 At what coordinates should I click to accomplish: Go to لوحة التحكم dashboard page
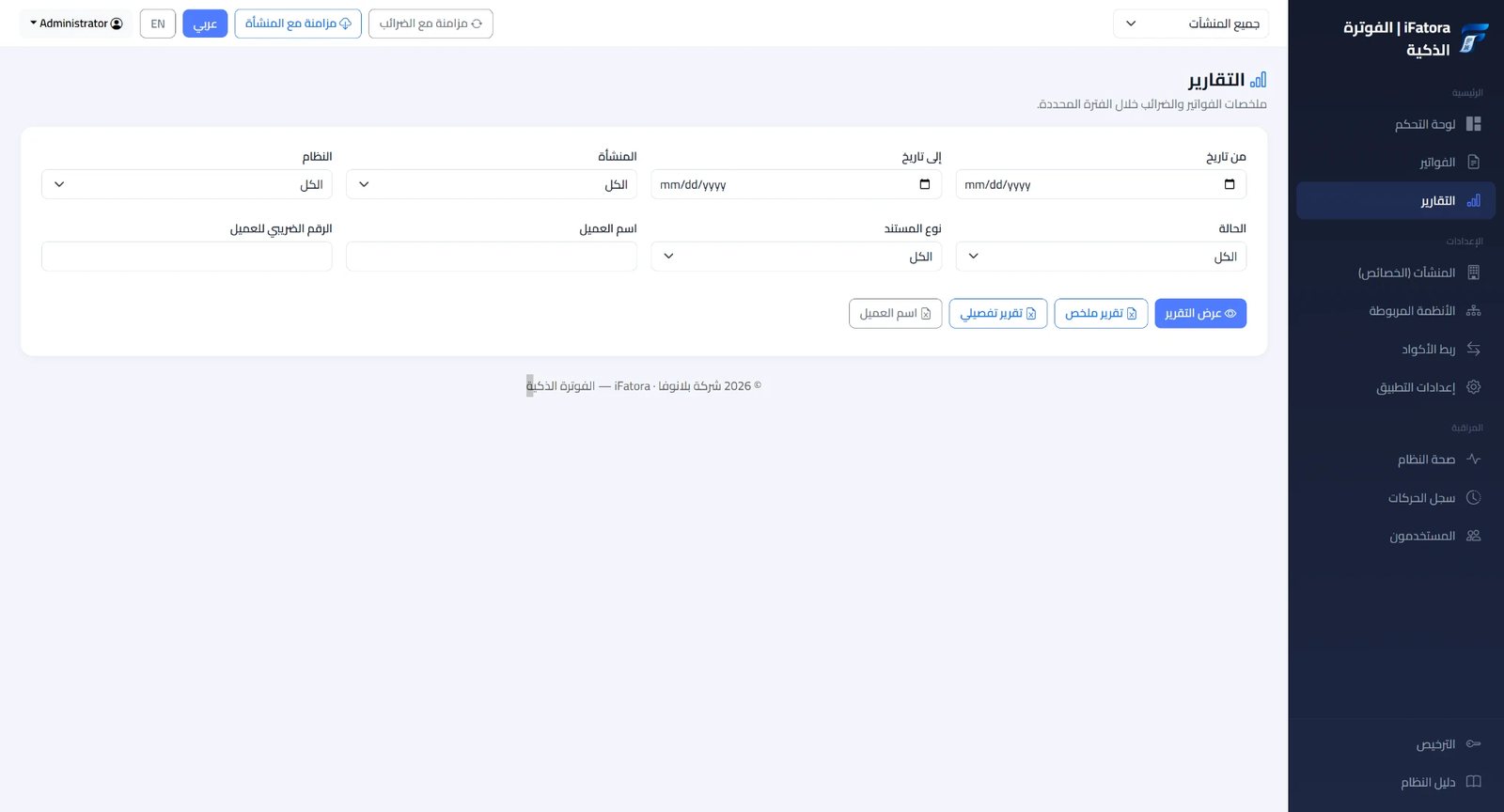(x=1396, y=124)
